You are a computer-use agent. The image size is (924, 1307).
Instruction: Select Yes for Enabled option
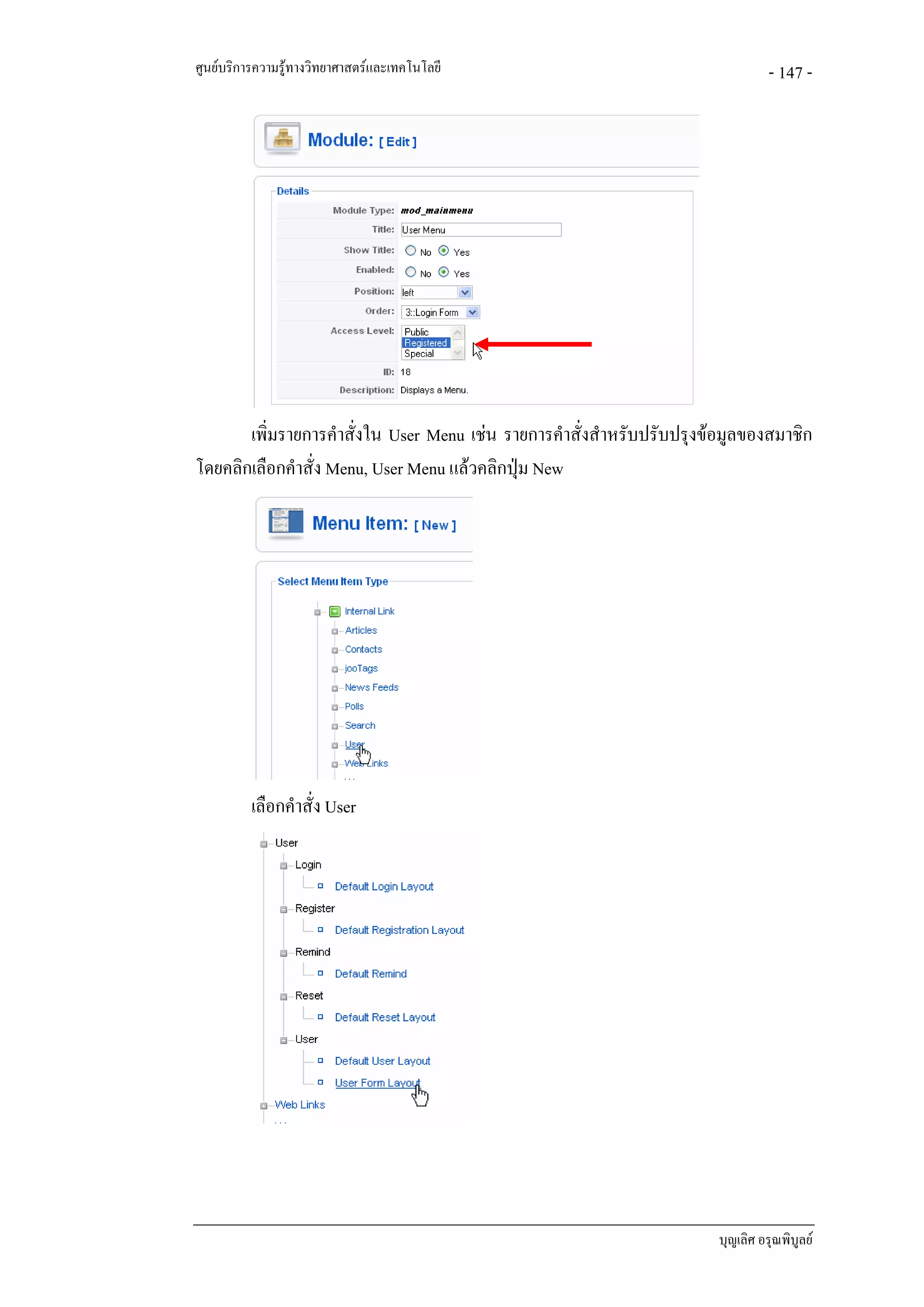pyautogui.click(x=444, y=272)
